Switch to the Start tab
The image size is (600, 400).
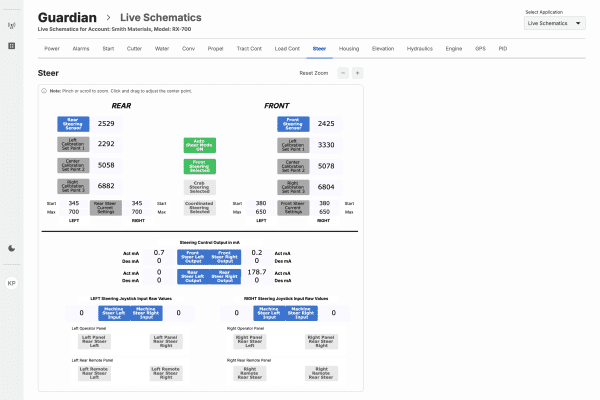click(108, 49)
